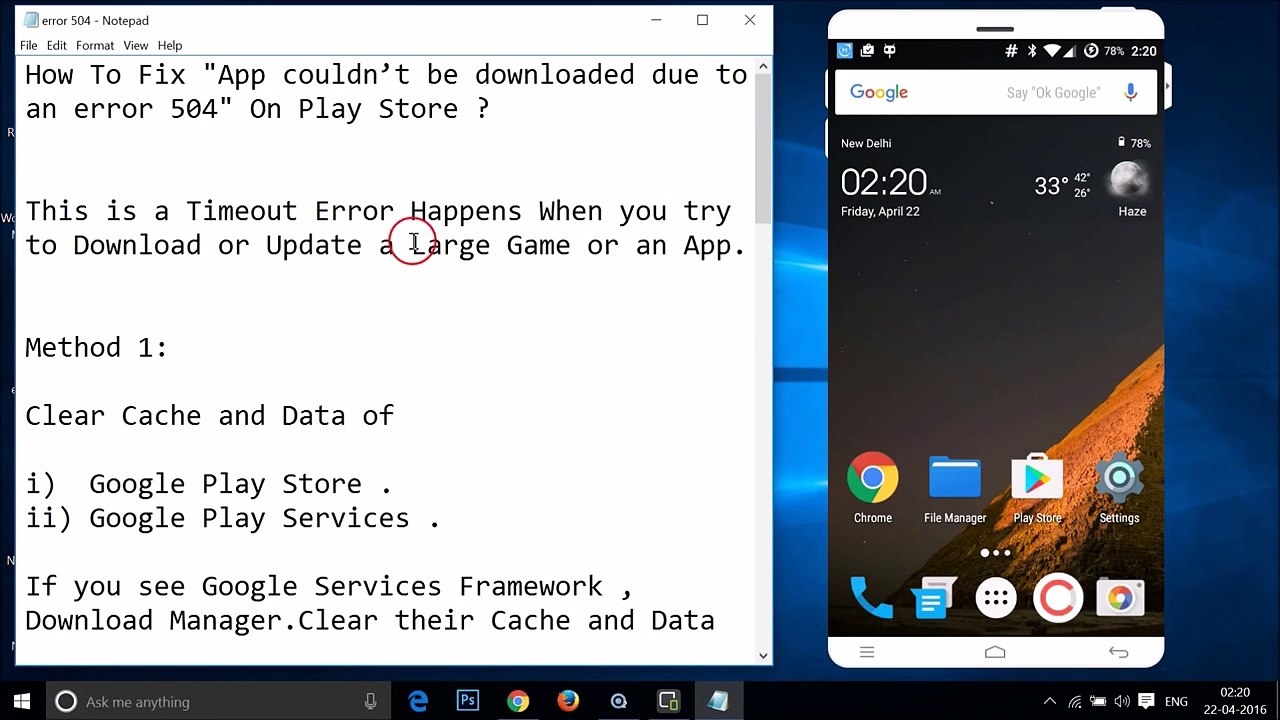Open the Notepad View menu
This screenshot has width=1280, height=720.
pyautogui.click(x=135, y=45)
